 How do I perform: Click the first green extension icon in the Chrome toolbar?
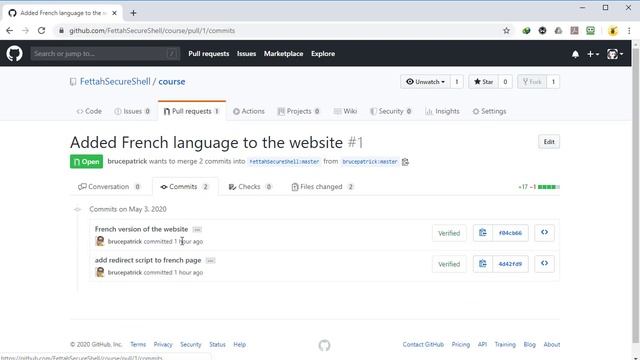[x=526, y=31]
